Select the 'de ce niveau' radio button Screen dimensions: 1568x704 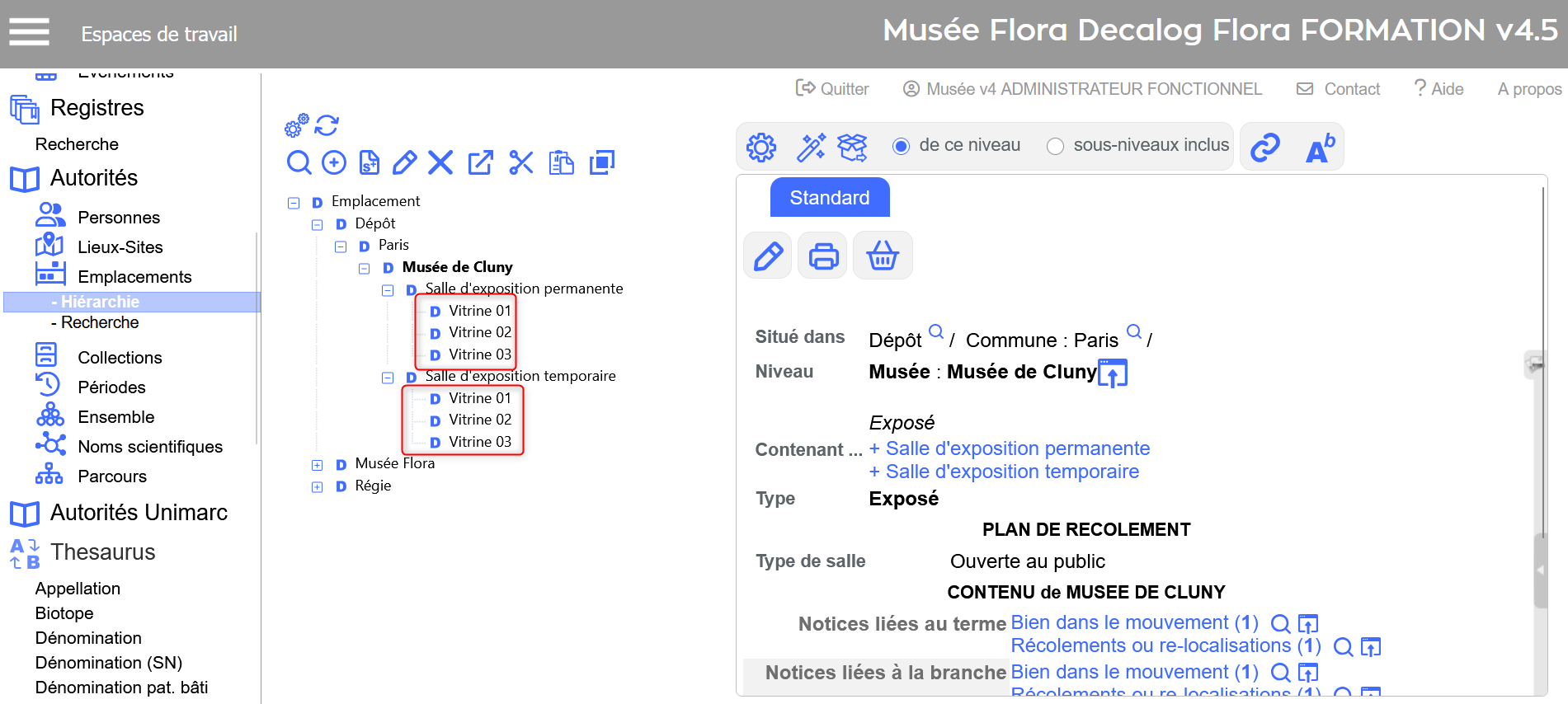[x=901, y=147]
